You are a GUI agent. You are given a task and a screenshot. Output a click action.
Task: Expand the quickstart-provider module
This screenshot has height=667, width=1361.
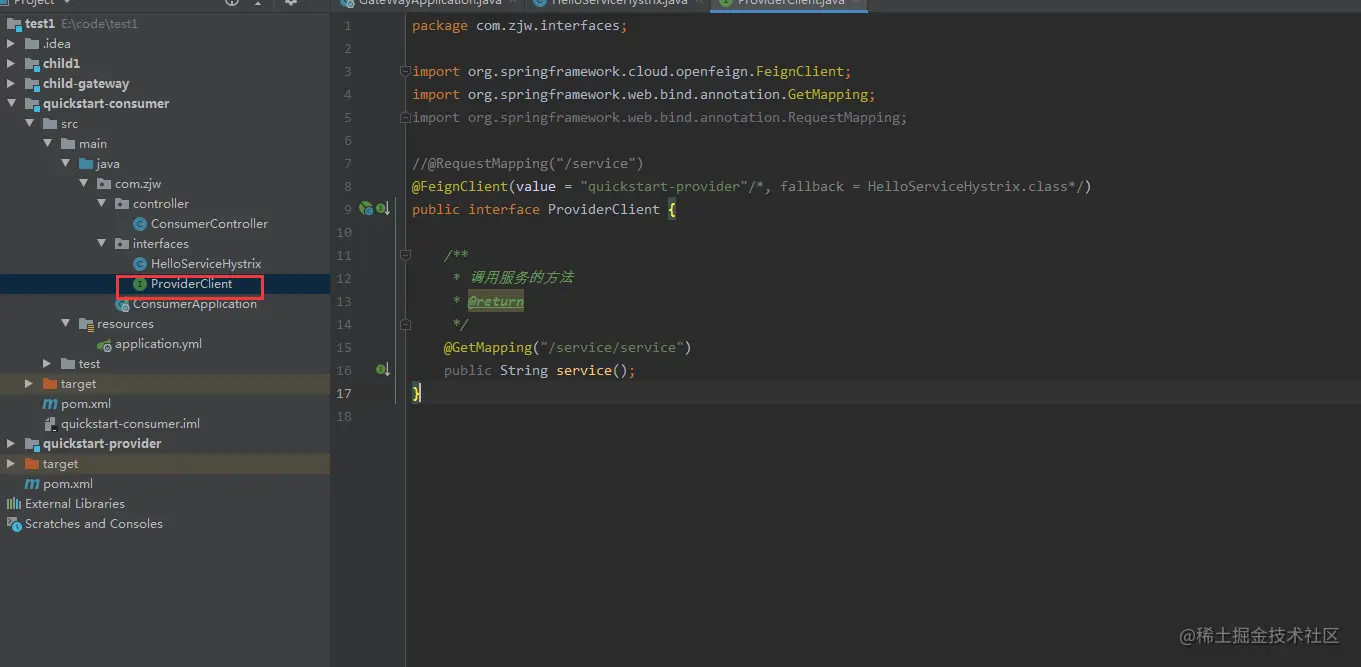pyautogui.click(x=12, y=444)
